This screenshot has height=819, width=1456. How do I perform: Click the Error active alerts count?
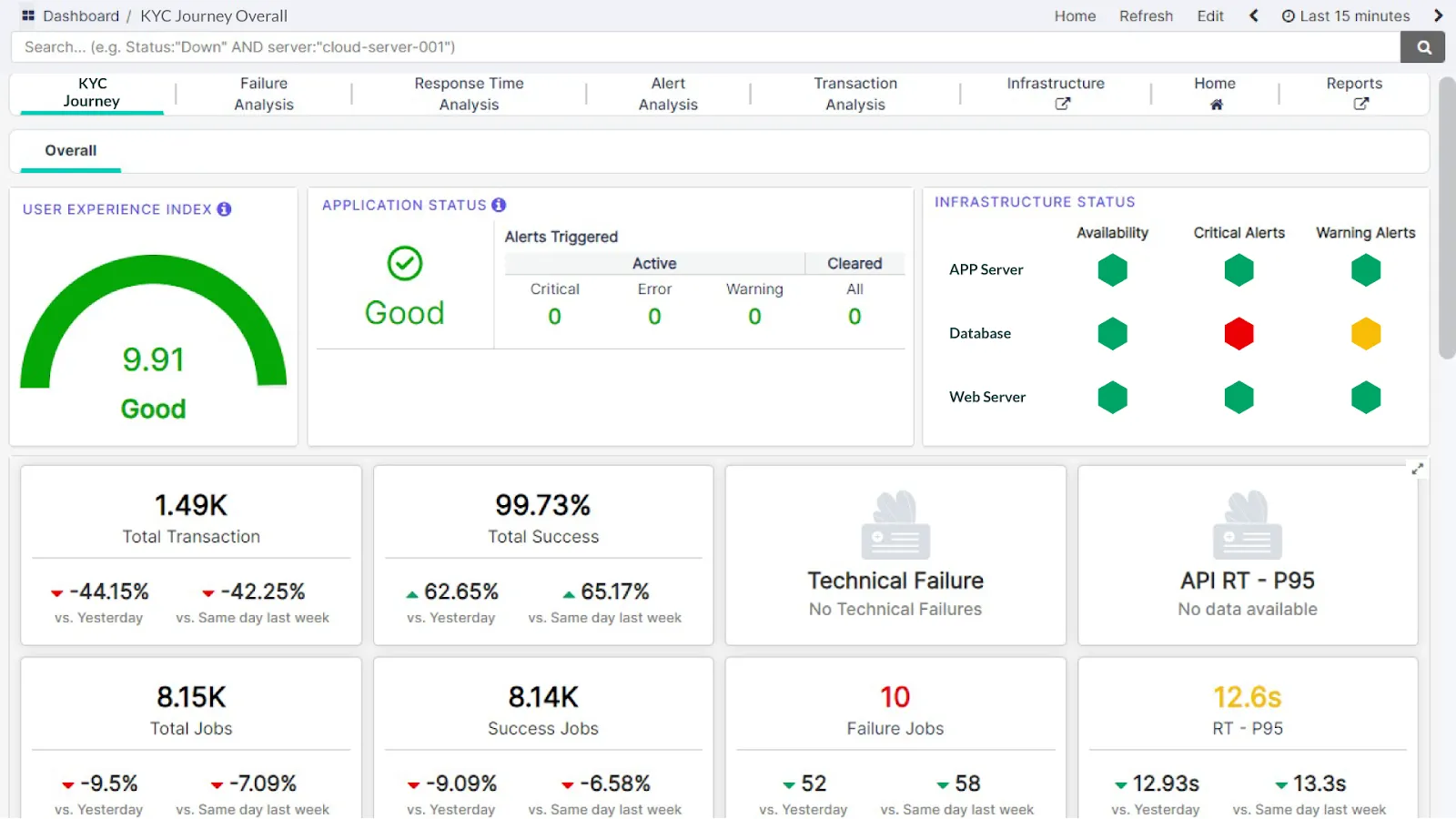coord(654,317)
